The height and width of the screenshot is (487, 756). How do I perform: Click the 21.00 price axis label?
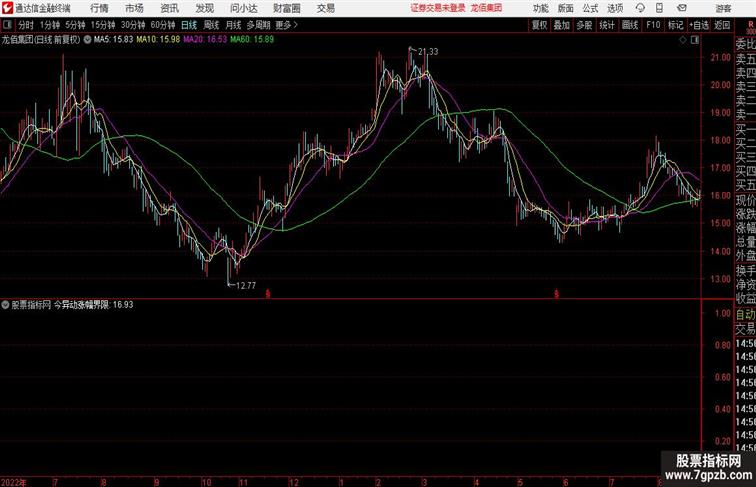[721, 57]
